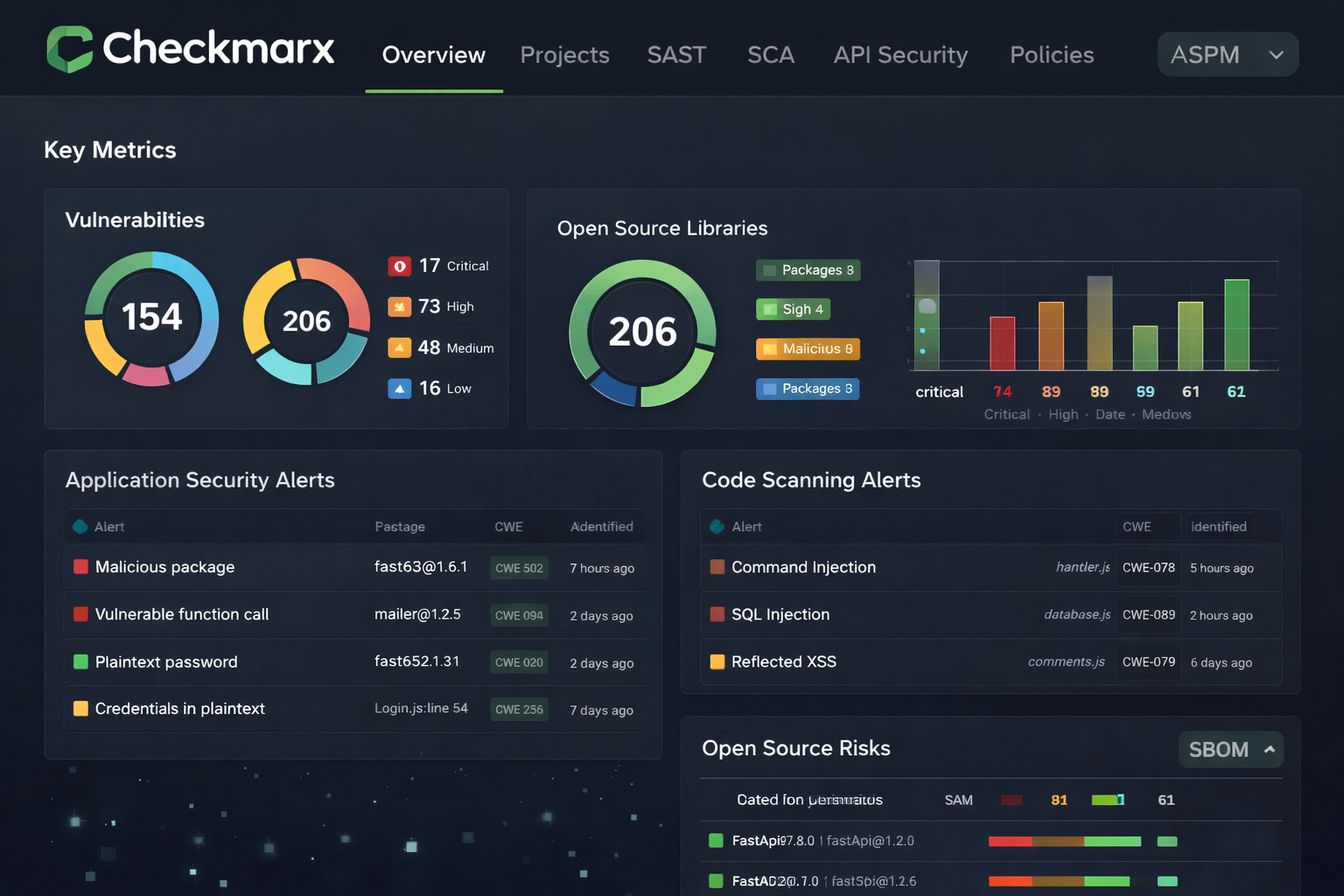Click the tall green bar above 61
The image size is (1344, 896).
tap(1236, 325)
